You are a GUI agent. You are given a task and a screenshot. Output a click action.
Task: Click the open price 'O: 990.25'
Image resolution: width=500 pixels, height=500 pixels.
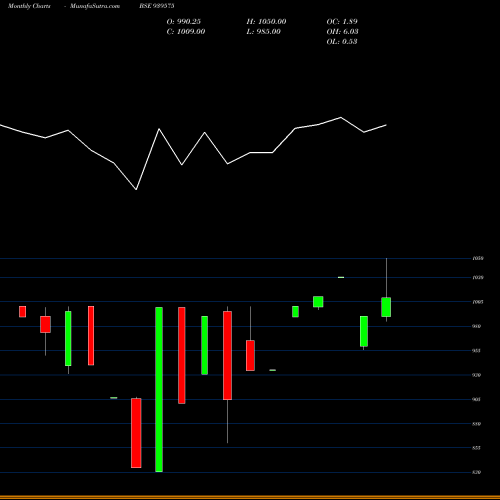184,22
